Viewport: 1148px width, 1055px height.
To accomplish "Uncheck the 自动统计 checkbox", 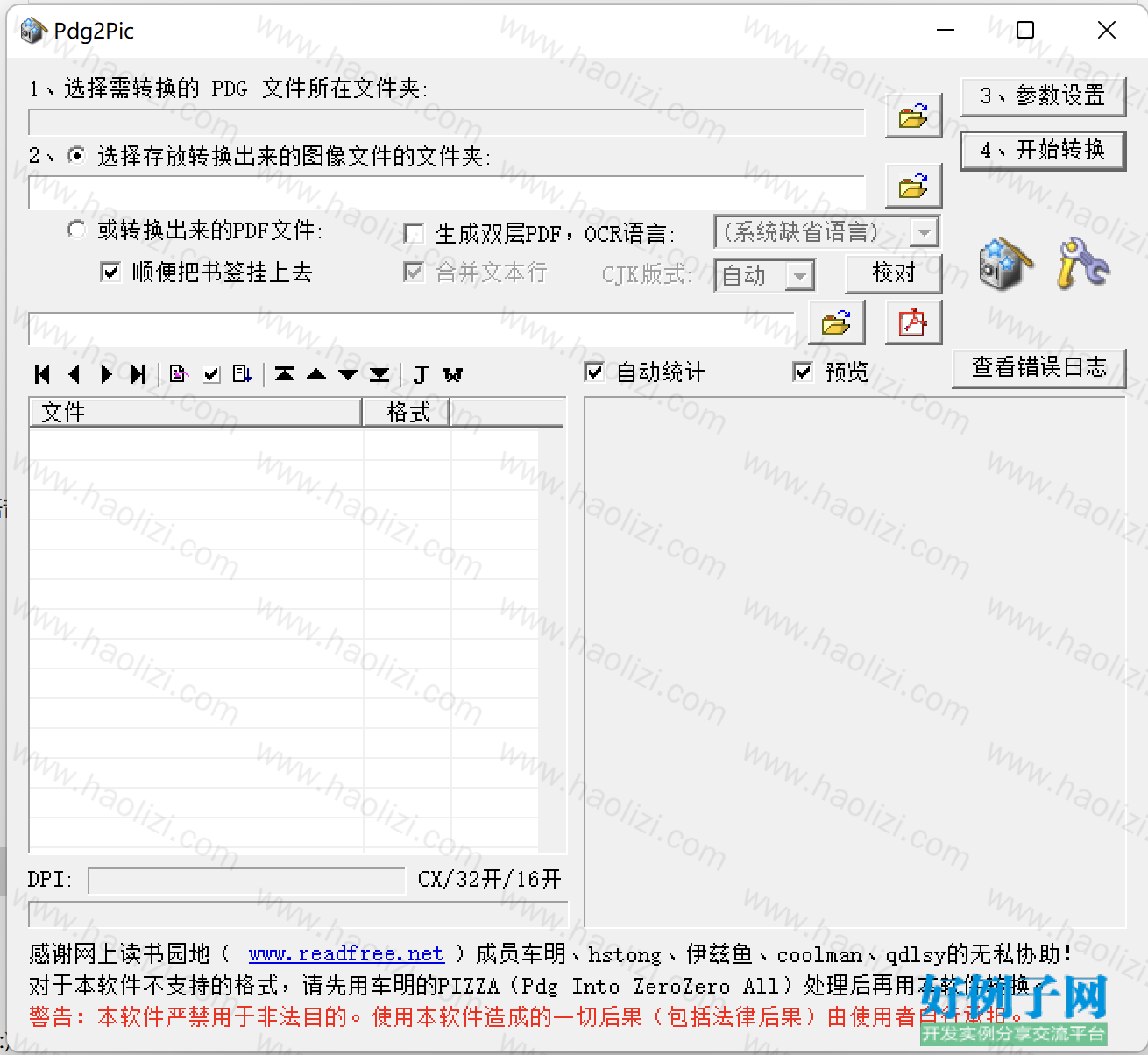I will (594, 372).
